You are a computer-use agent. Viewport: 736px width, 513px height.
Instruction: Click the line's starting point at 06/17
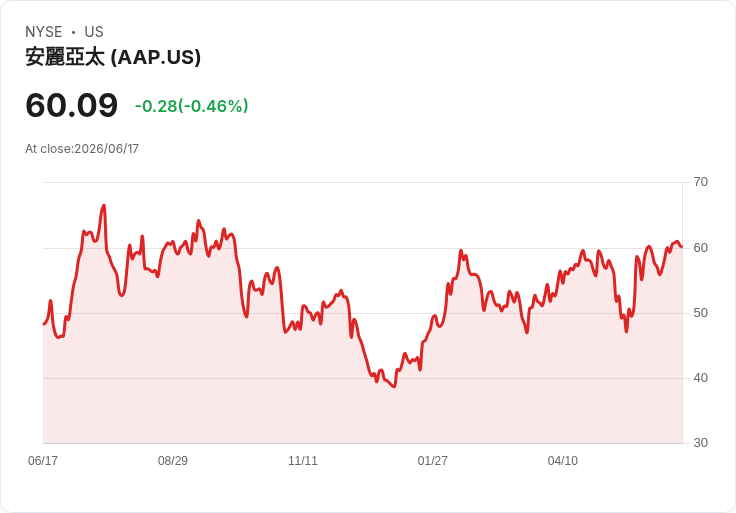tap(44, 324)
